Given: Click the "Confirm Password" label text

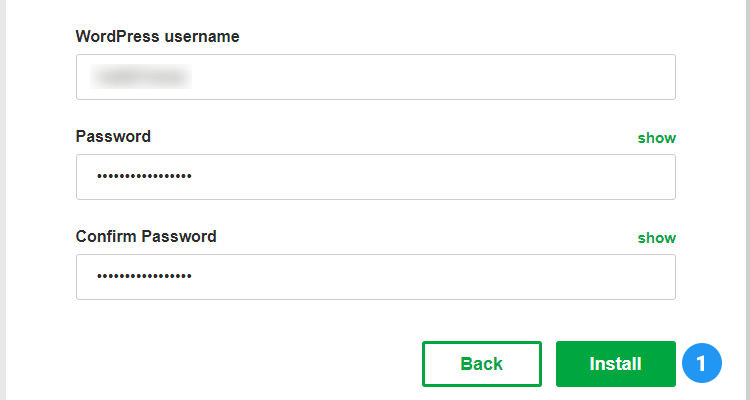Looking at the screenshot, I should (146, 237).
